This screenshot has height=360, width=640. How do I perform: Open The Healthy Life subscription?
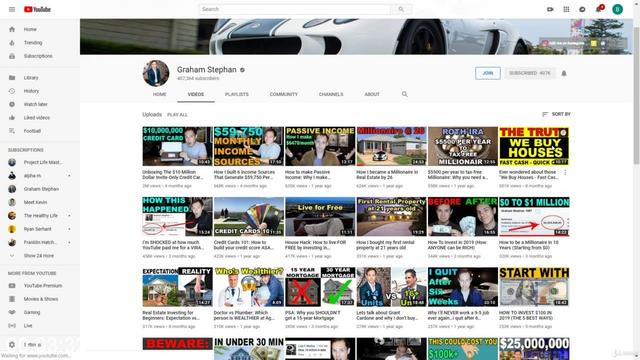point(40,216)
